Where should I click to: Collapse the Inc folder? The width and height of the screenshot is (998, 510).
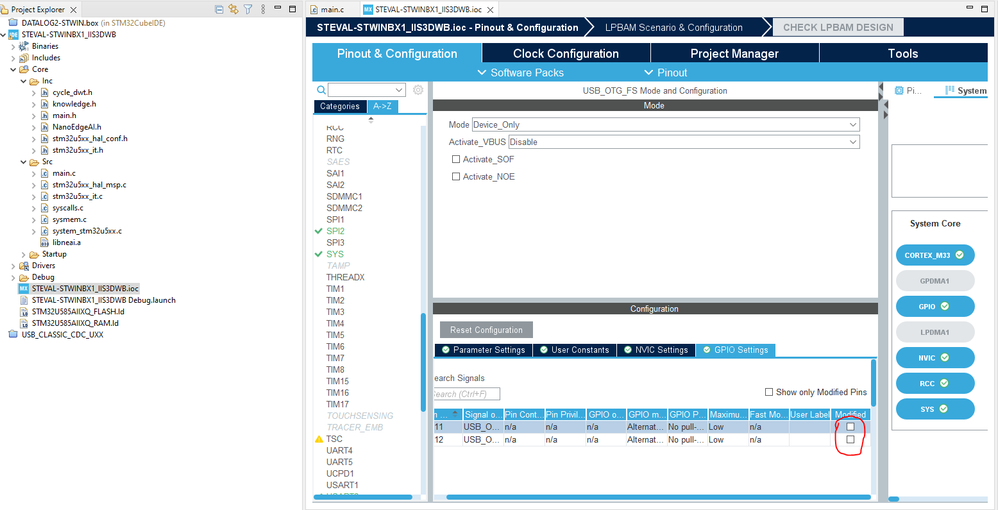click(x=24, y=81)
